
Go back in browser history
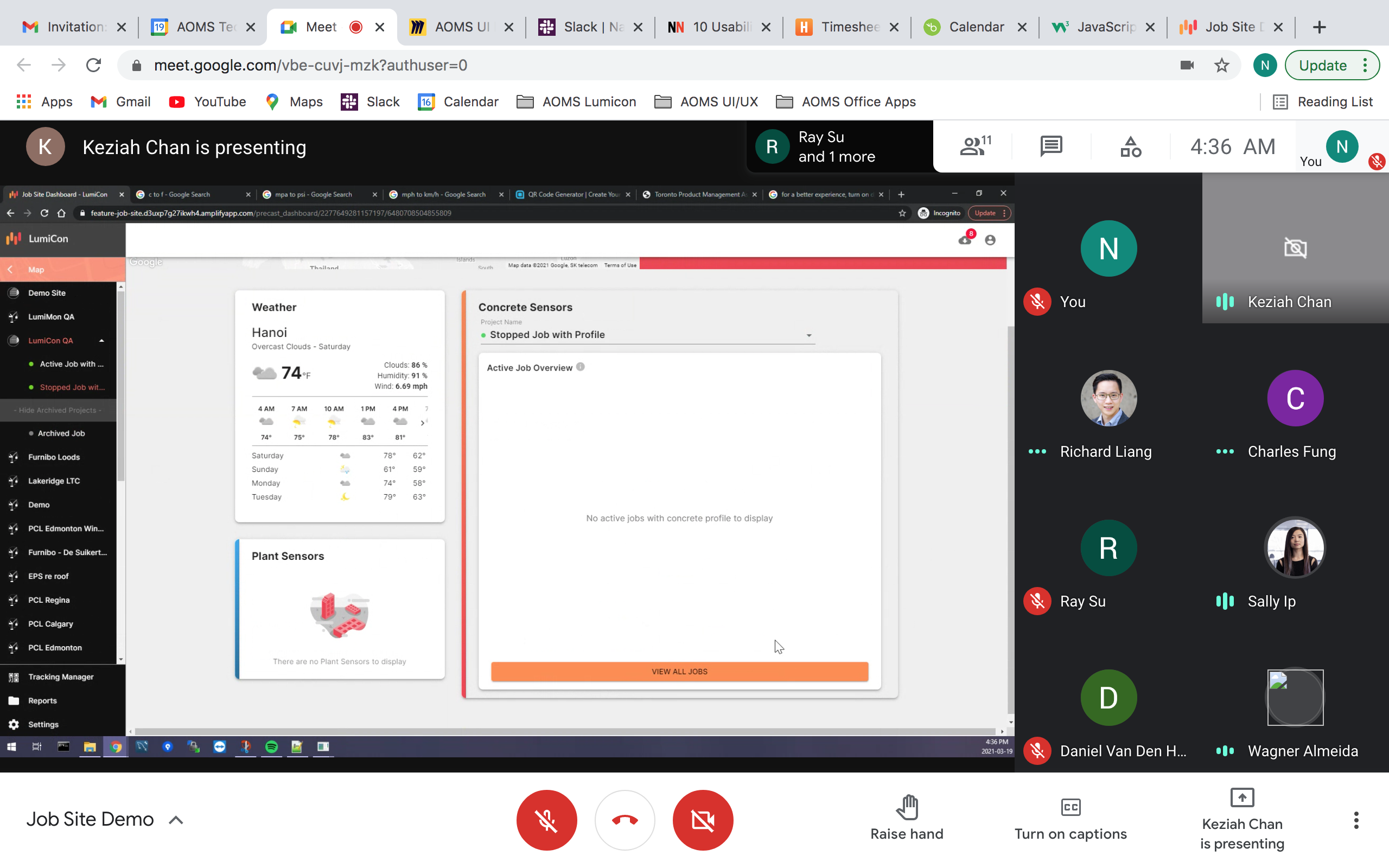click(x=23, y=66)
